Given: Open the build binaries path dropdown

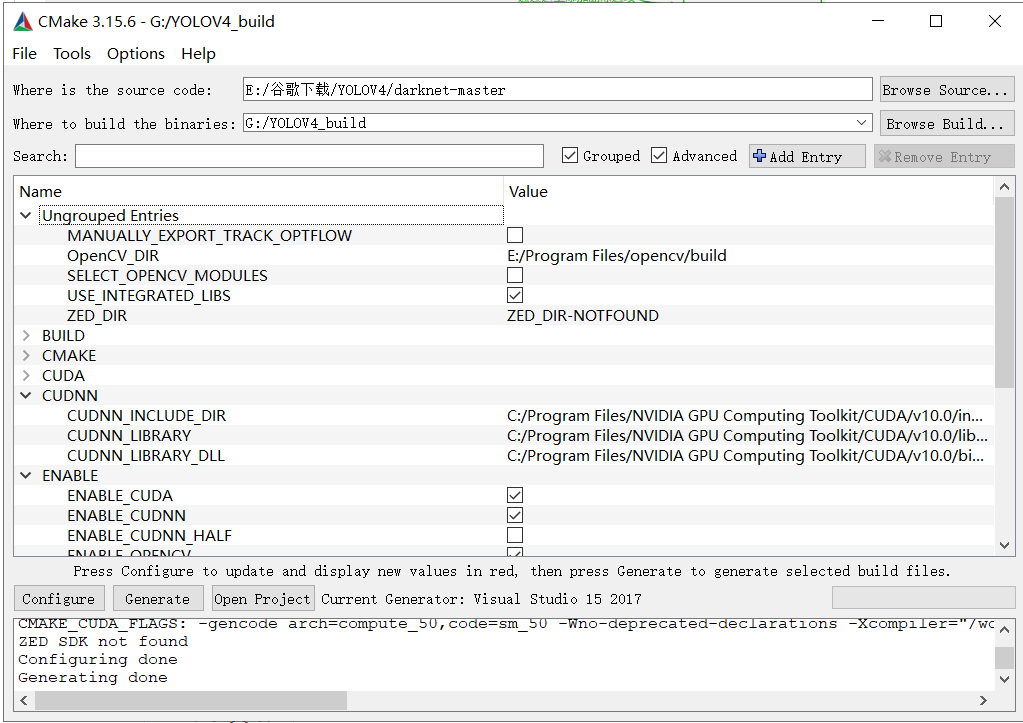Looking at the screenshot, I should pos(861,123).
